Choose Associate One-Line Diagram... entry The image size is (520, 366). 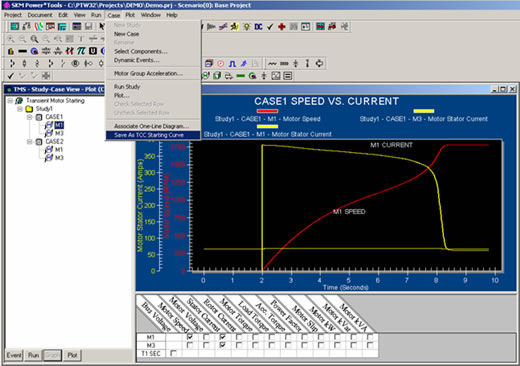point(152,126)
